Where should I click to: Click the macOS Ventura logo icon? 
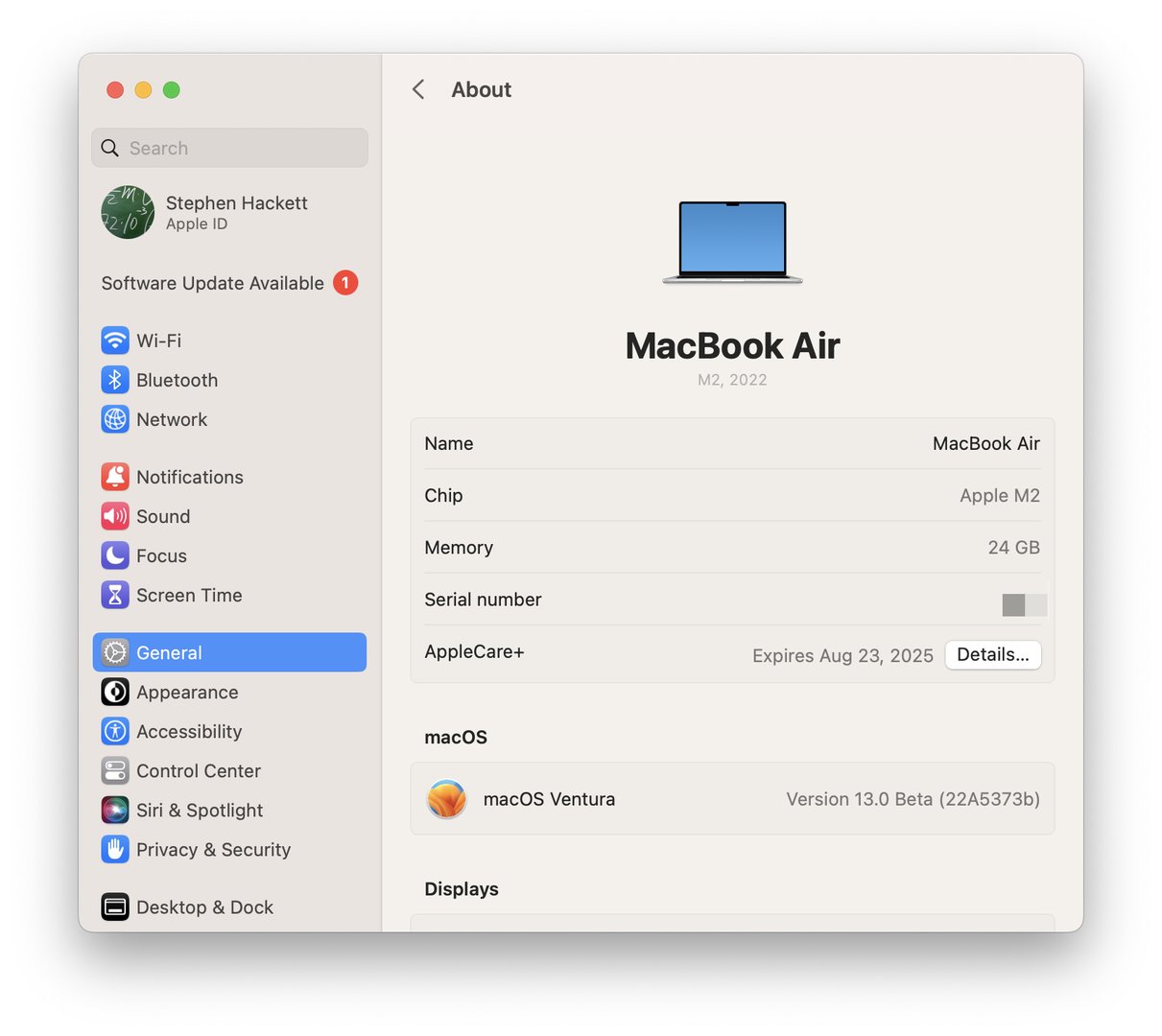click(447, 799)
